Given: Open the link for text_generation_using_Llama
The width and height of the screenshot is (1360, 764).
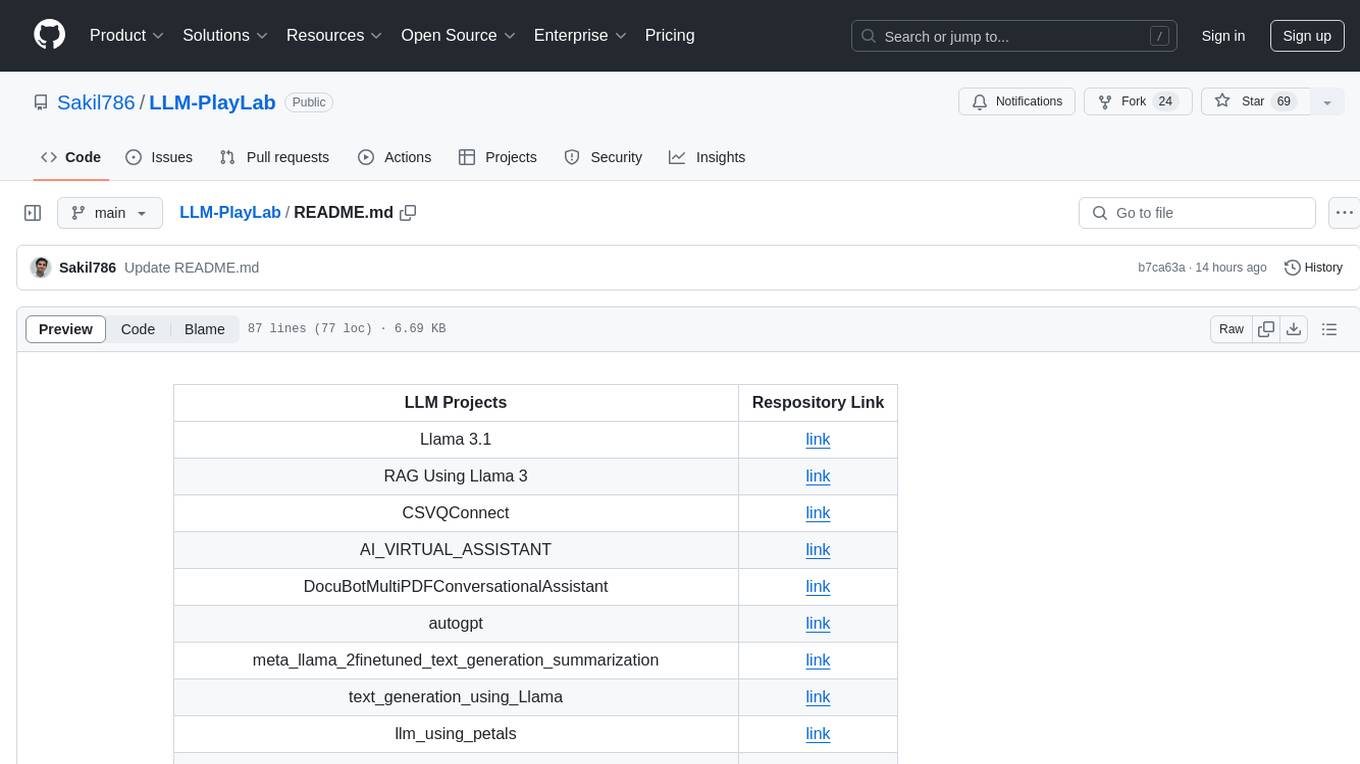Looking at the screenshot, I should (818, 697).
